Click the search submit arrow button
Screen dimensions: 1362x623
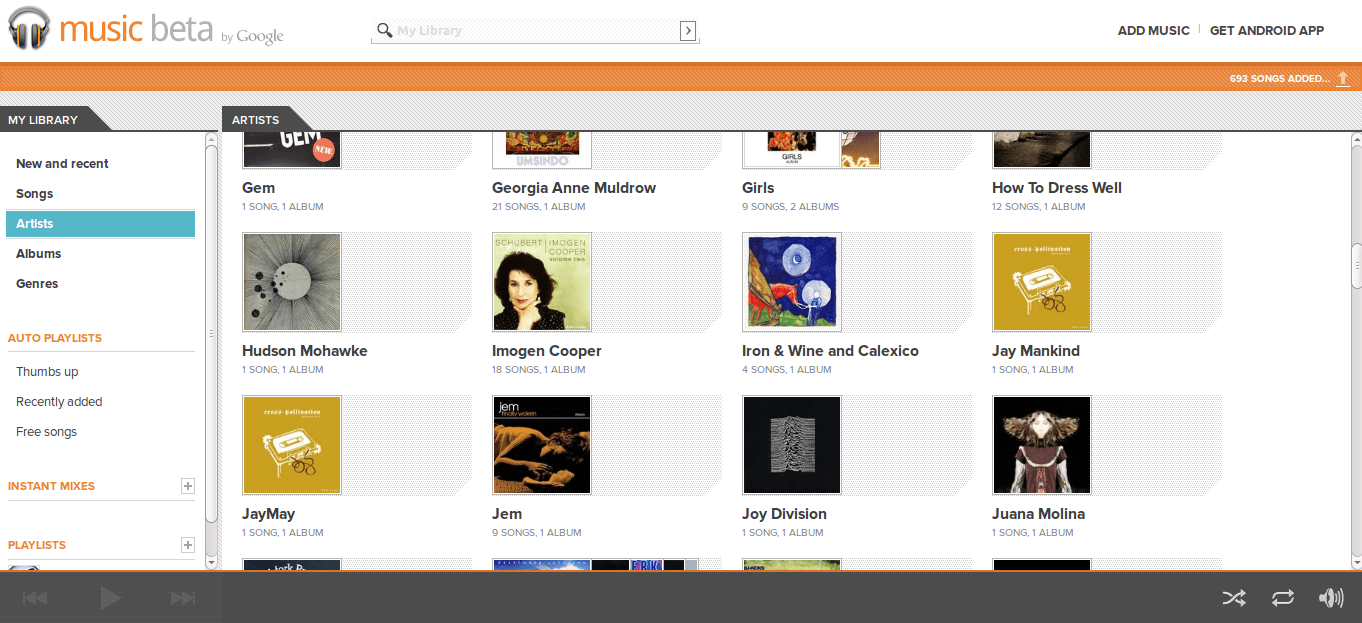click(688, 31)
